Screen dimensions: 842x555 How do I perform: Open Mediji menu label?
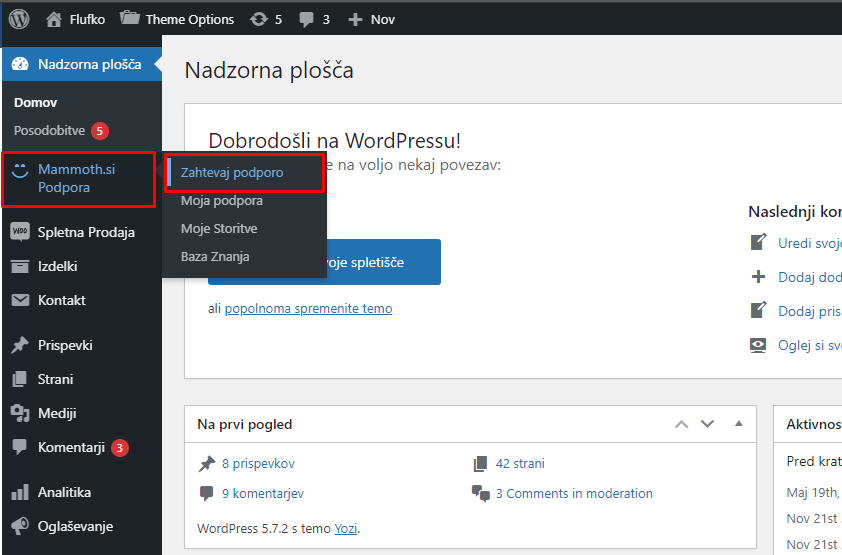click(x=57, y=413)
